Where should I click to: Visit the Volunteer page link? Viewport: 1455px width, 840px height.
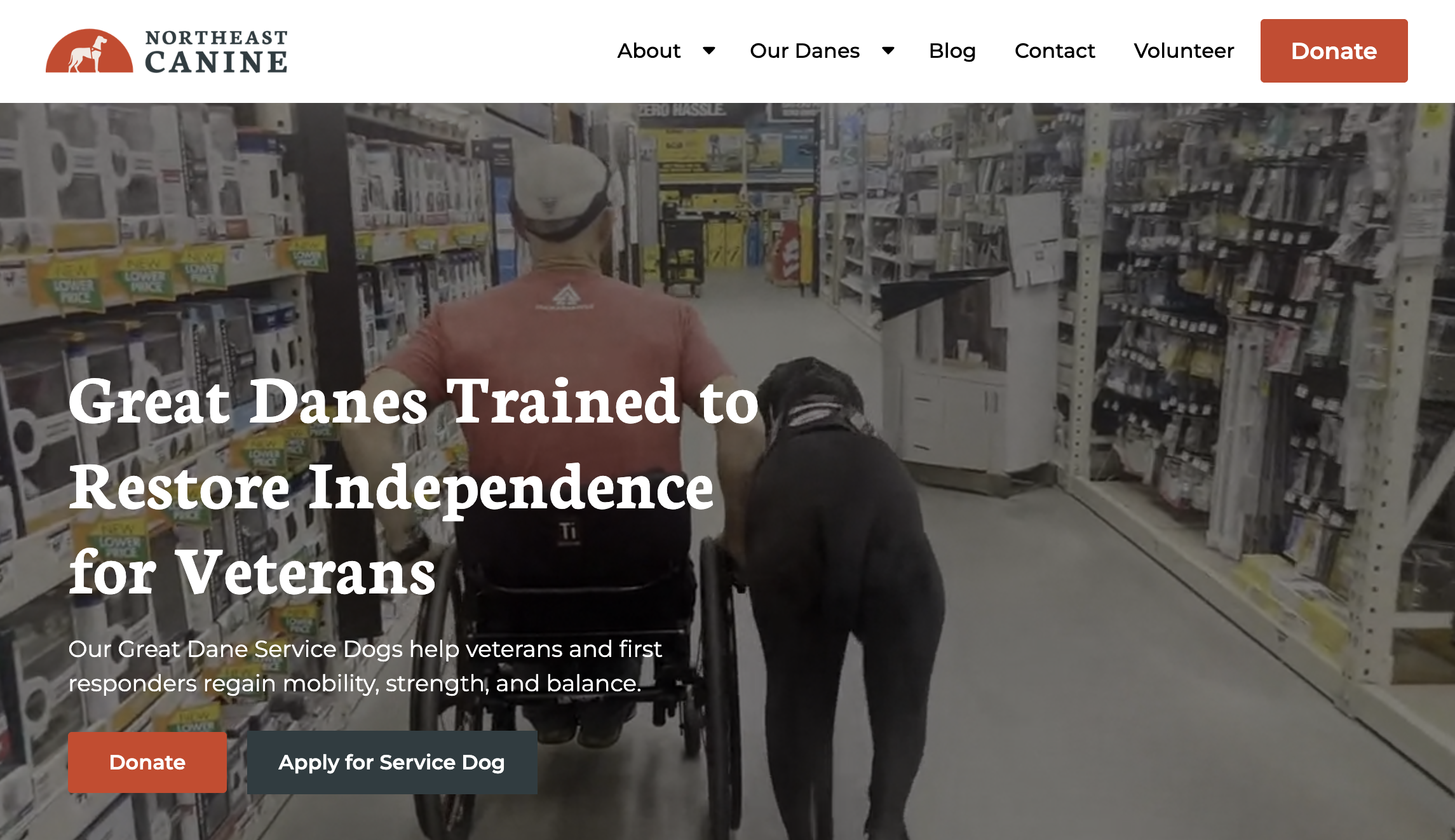click(1184, 51)
